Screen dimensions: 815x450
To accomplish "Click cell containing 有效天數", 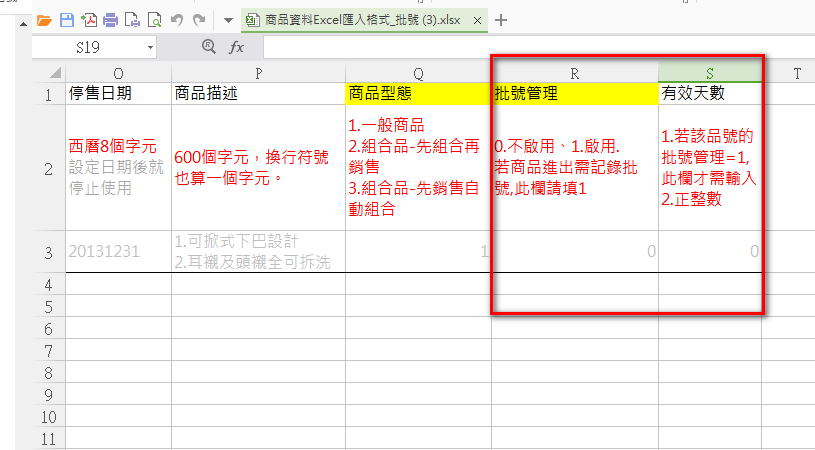I will (x=710, y=94).
